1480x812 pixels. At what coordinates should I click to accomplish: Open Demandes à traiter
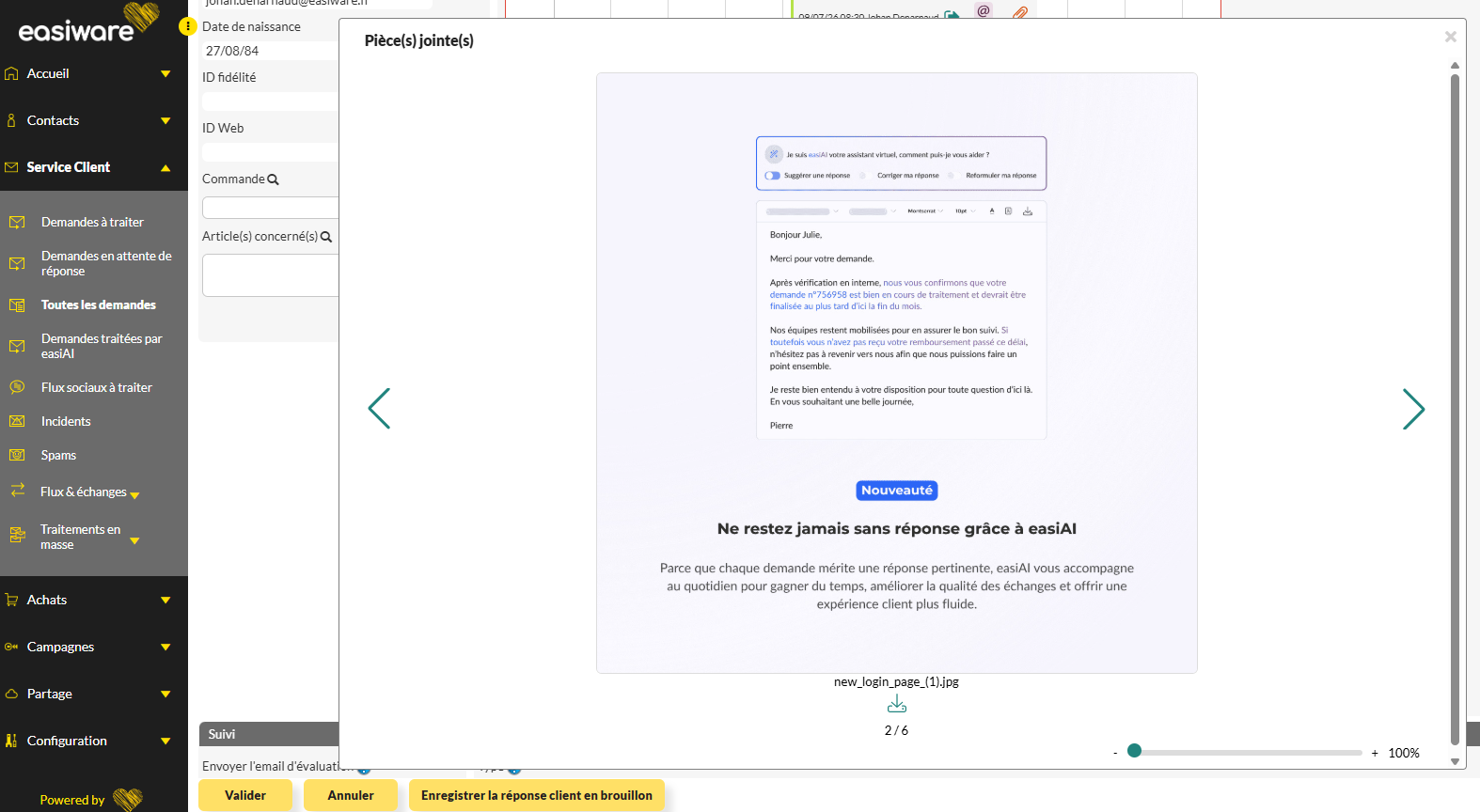coord(94,222)
